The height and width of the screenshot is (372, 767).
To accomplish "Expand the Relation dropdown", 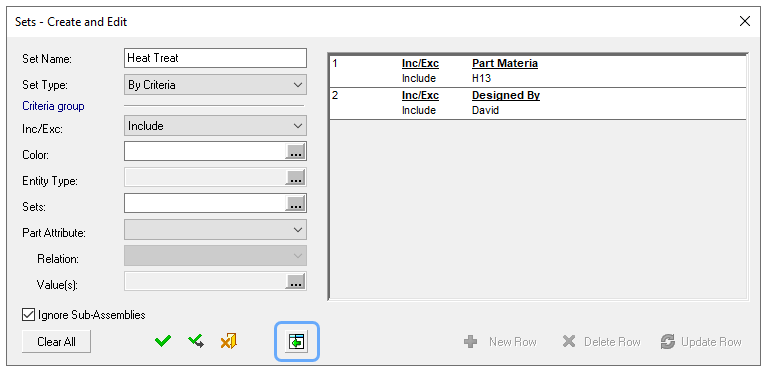I will click(x=215, y=256).
